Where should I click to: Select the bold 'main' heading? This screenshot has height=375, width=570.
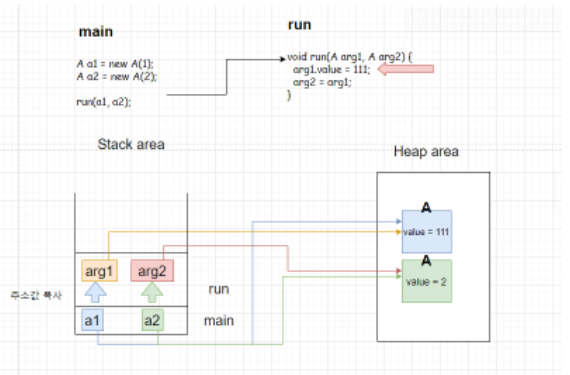96,32
